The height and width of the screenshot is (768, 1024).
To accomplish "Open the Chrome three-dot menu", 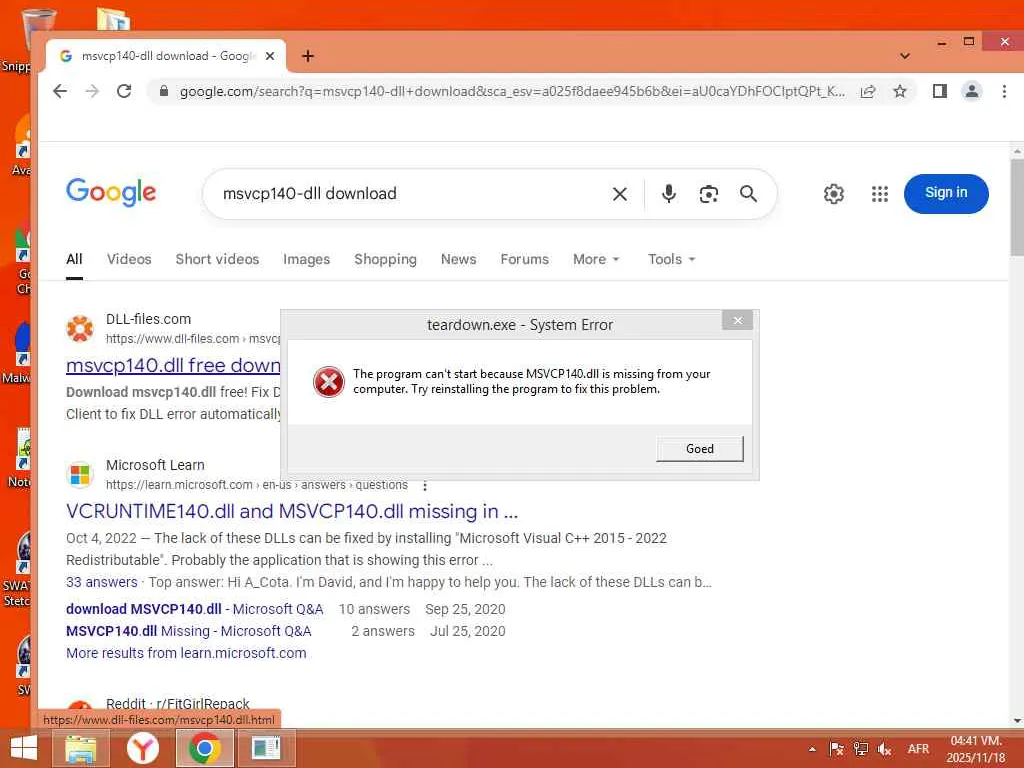I will (x=1004, y=91).
